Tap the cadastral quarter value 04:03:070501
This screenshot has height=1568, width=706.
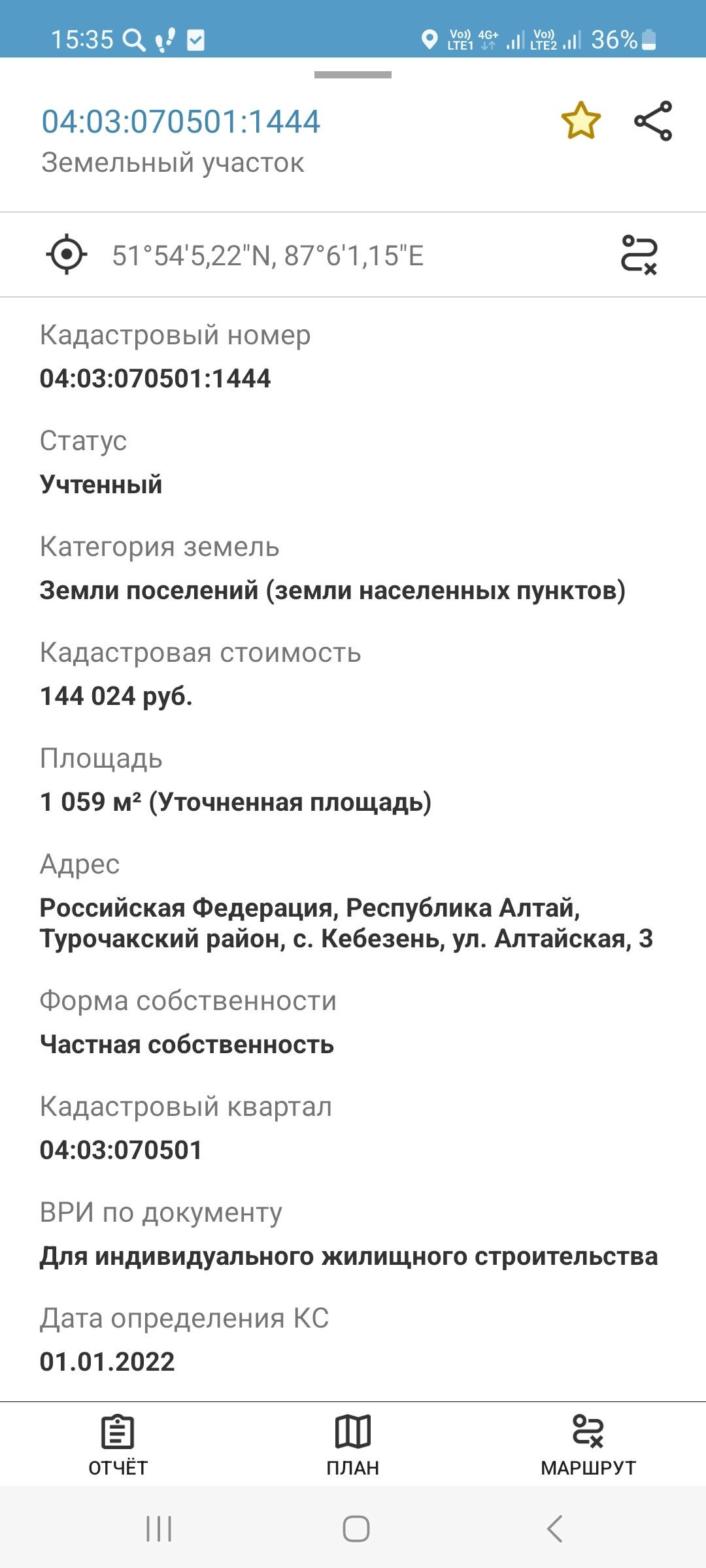click(x=121, y=1150)
